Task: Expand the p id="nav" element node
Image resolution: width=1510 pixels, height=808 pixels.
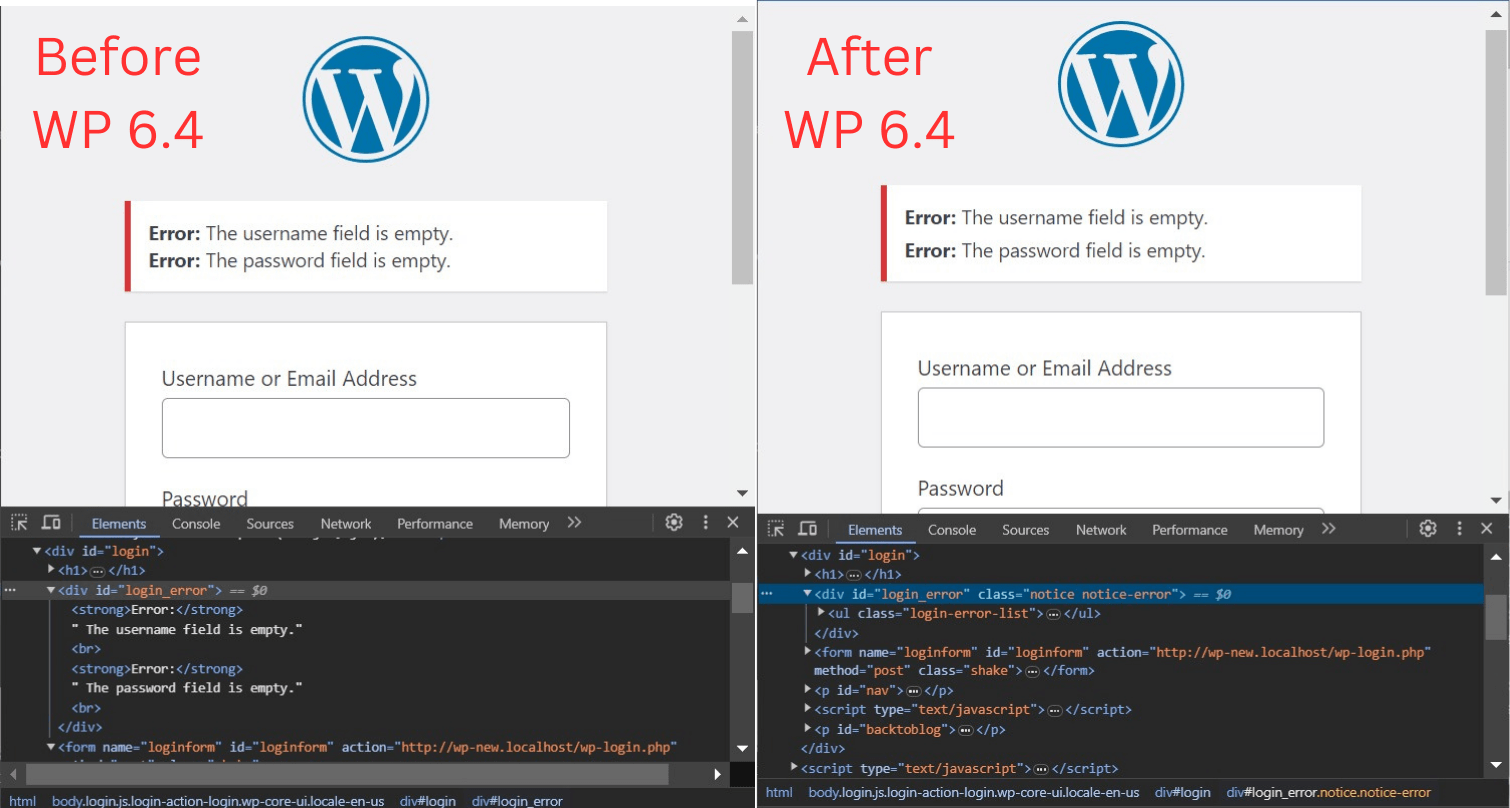Action: coord(808,690)
